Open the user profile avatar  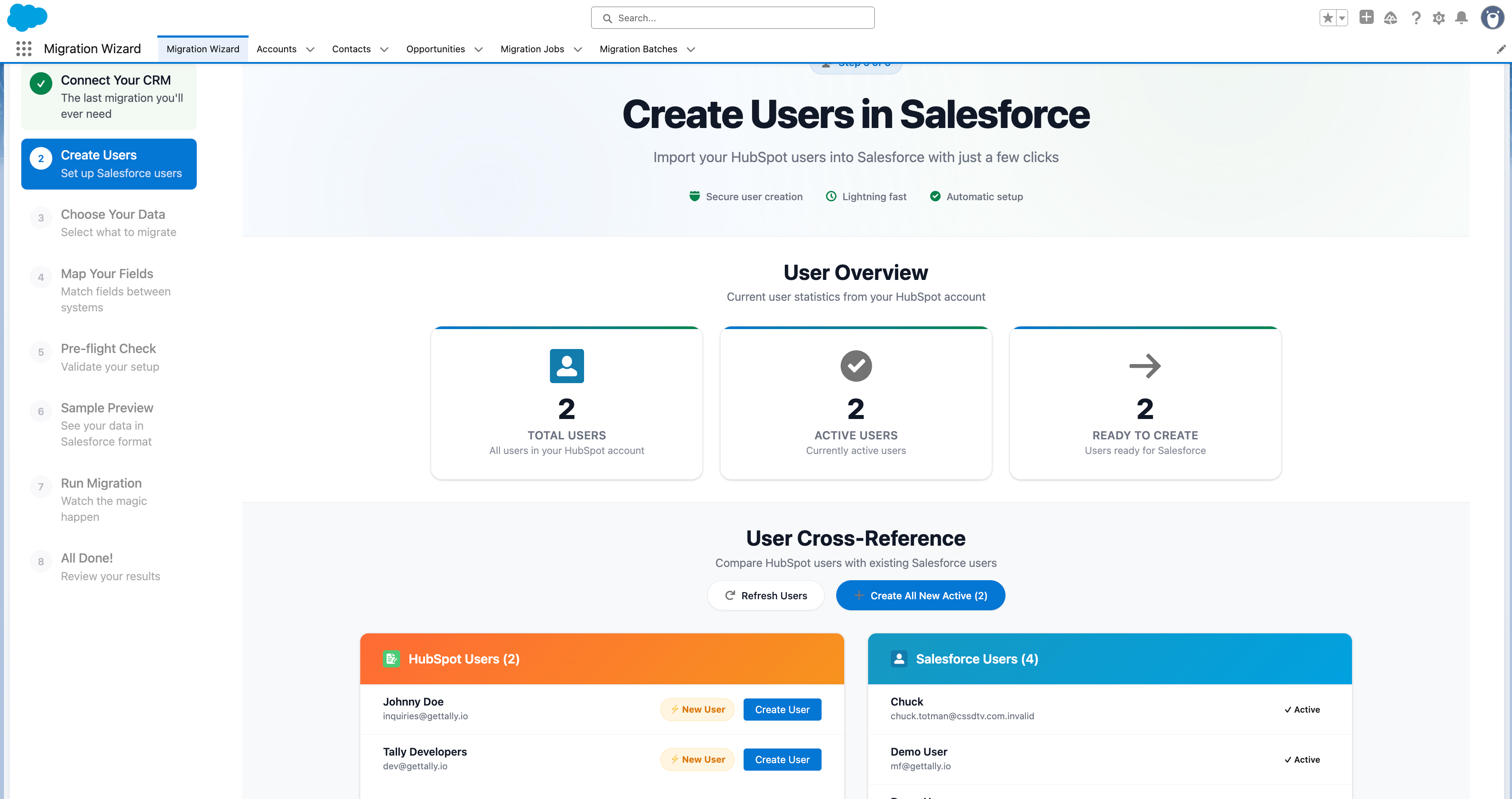click(1491, 18)
